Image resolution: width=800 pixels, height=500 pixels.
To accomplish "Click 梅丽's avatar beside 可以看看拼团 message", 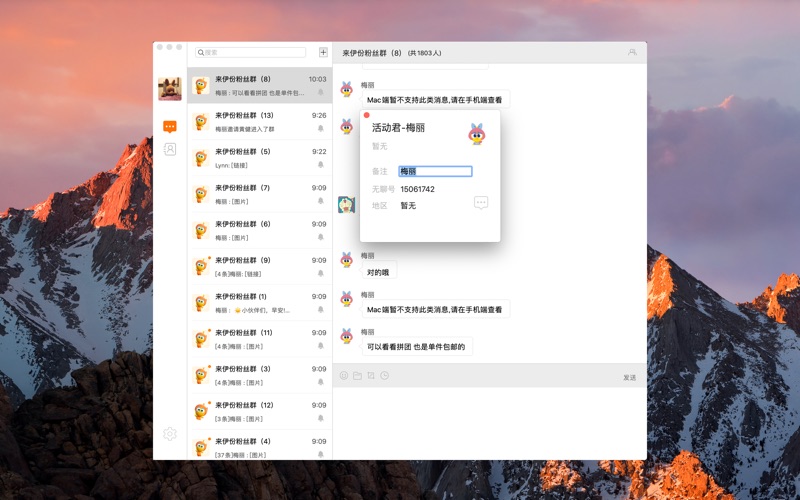I will tap(347, 336).
